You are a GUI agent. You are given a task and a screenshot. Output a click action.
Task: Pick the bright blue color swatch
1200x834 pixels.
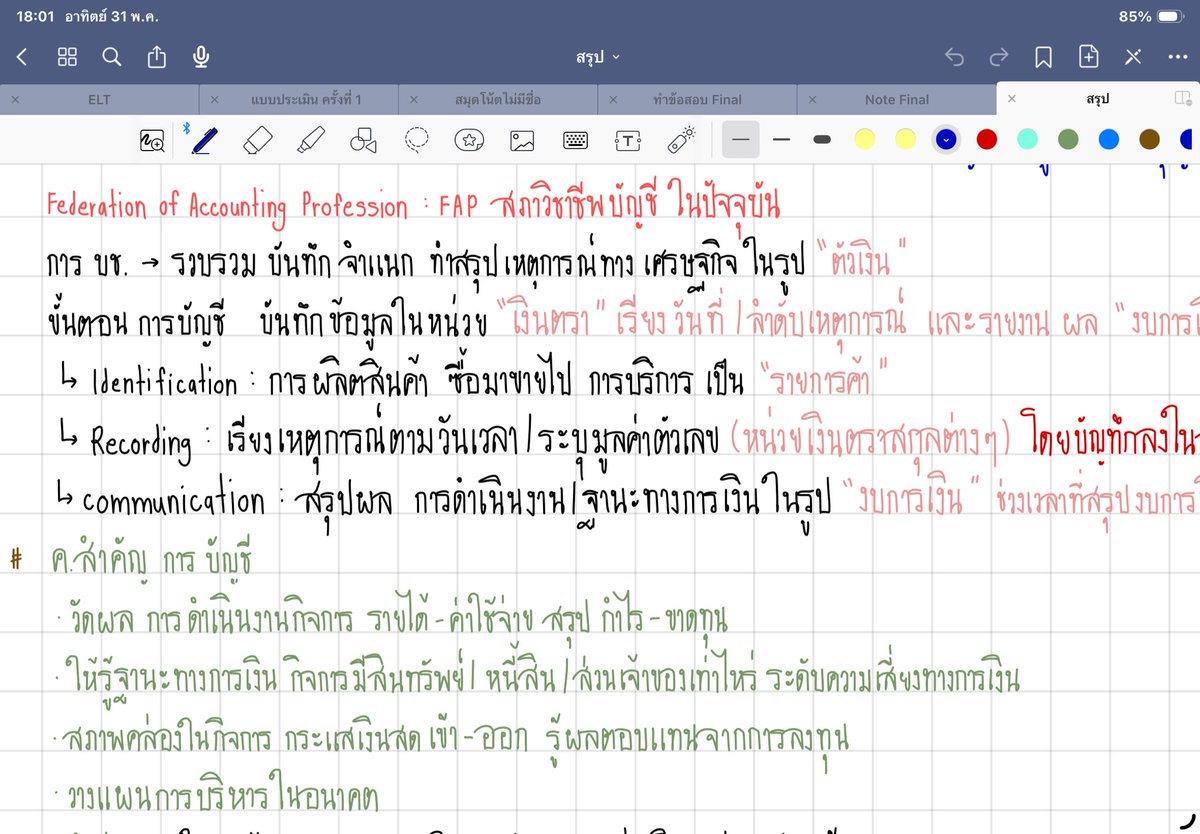tap(1109, 139)
